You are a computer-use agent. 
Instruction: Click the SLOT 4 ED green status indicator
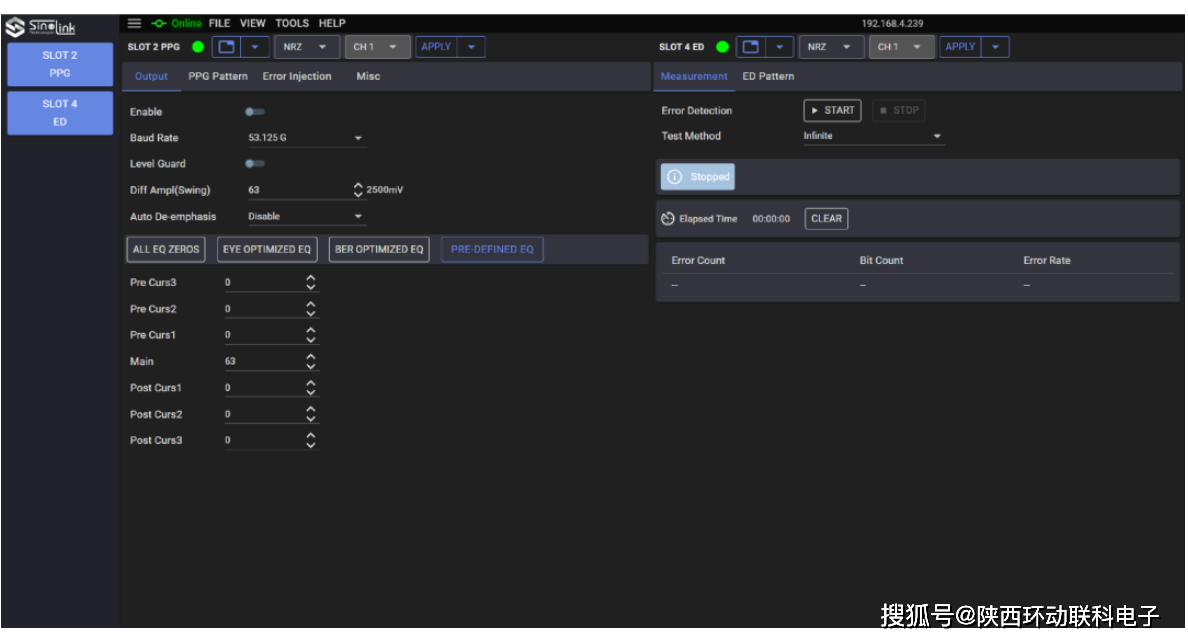coord(722,47)
